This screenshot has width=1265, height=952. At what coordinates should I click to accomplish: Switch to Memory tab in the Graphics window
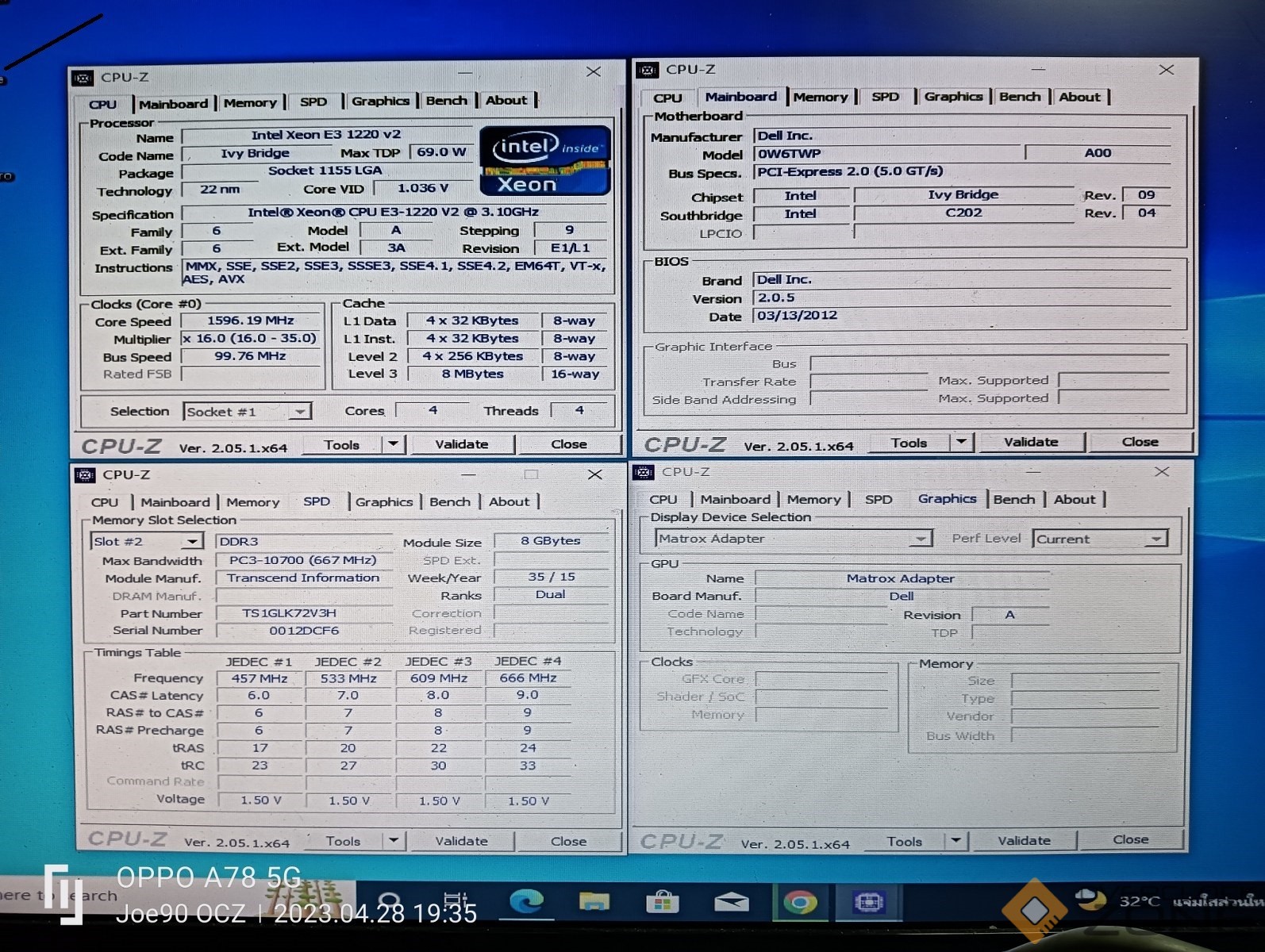pyautogui.click(x=813, y=500)
